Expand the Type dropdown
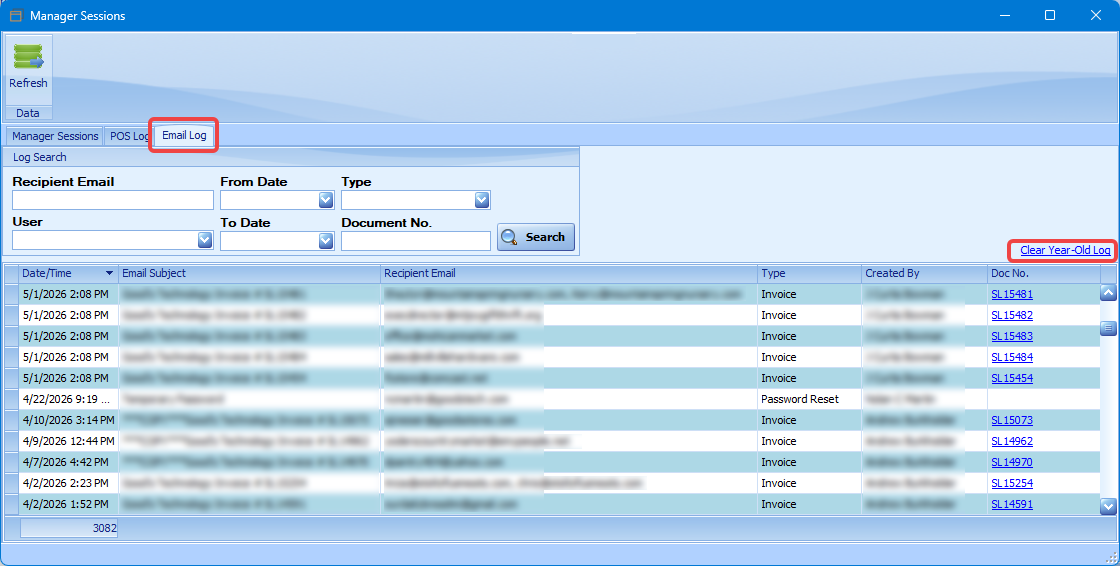 pos(482,200)
